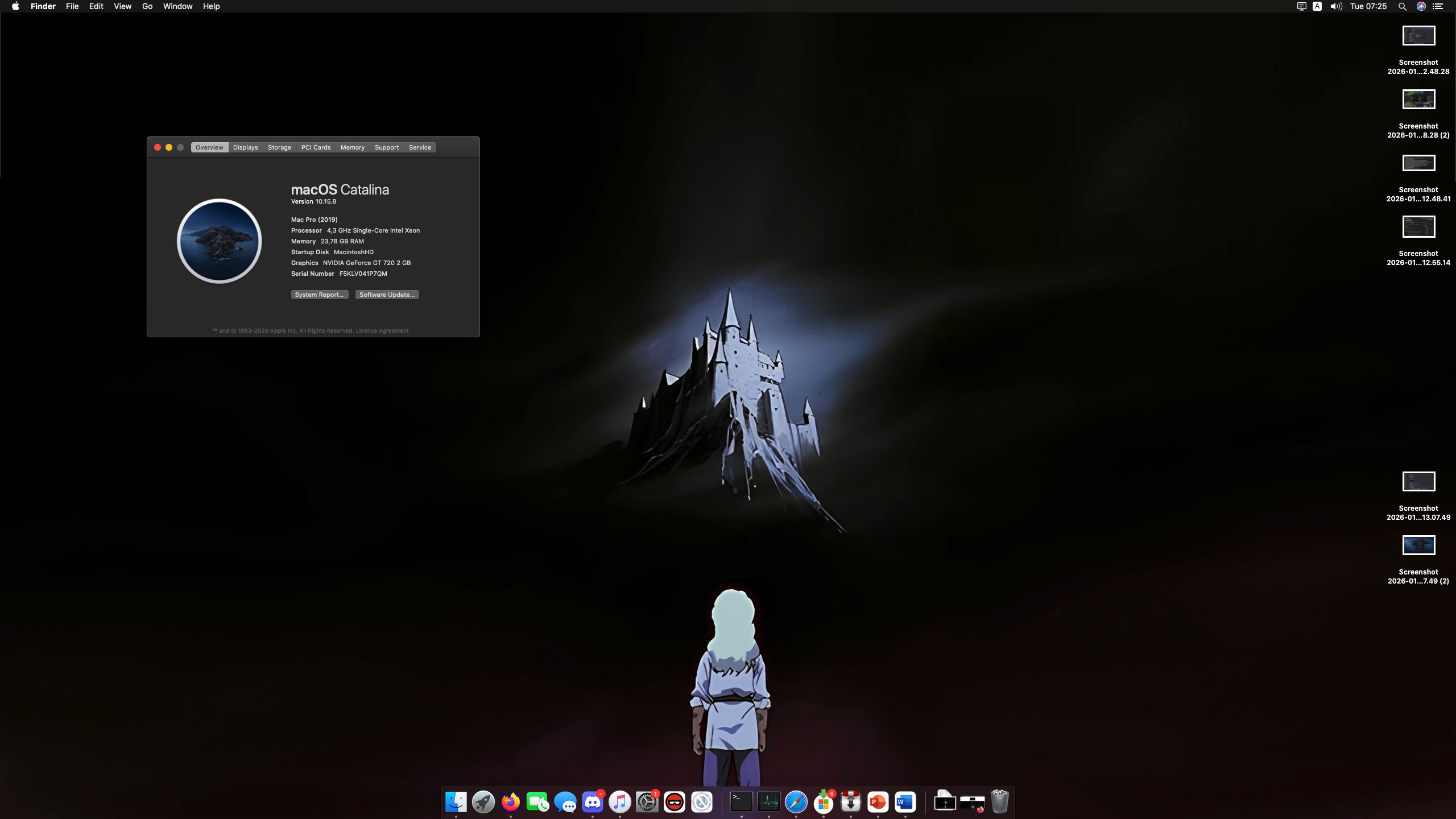Open Microsoft Word in Dock
Screen dimensions: 1456x819
tap(905, 802)
